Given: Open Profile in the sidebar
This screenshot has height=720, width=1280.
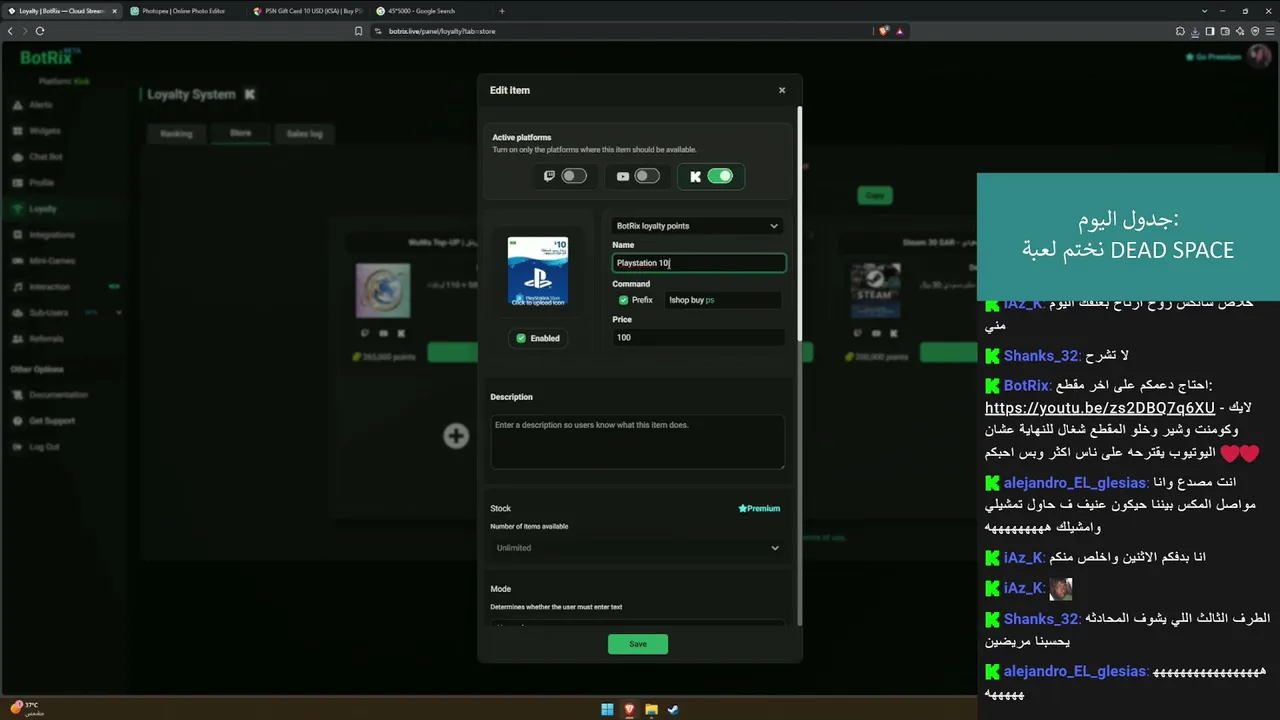Looking at the screenshot, I should point(41,183).
